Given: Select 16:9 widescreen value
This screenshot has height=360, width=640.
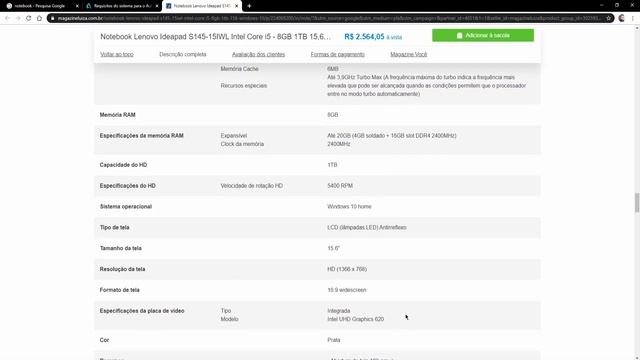Looking at the screenshot, I should 347,290.
